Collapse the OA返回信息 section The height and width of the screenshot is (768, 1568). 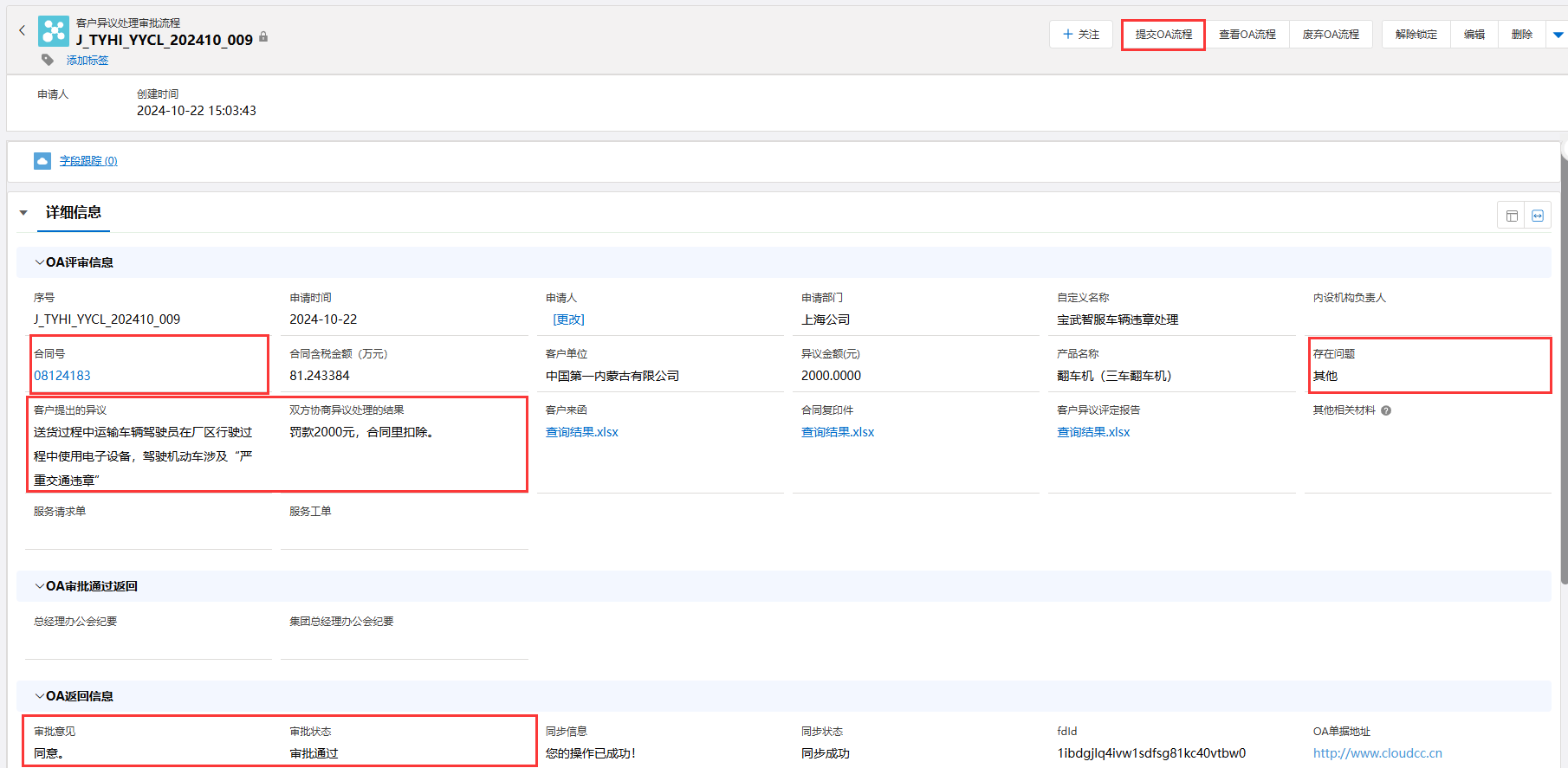(40, 696)
